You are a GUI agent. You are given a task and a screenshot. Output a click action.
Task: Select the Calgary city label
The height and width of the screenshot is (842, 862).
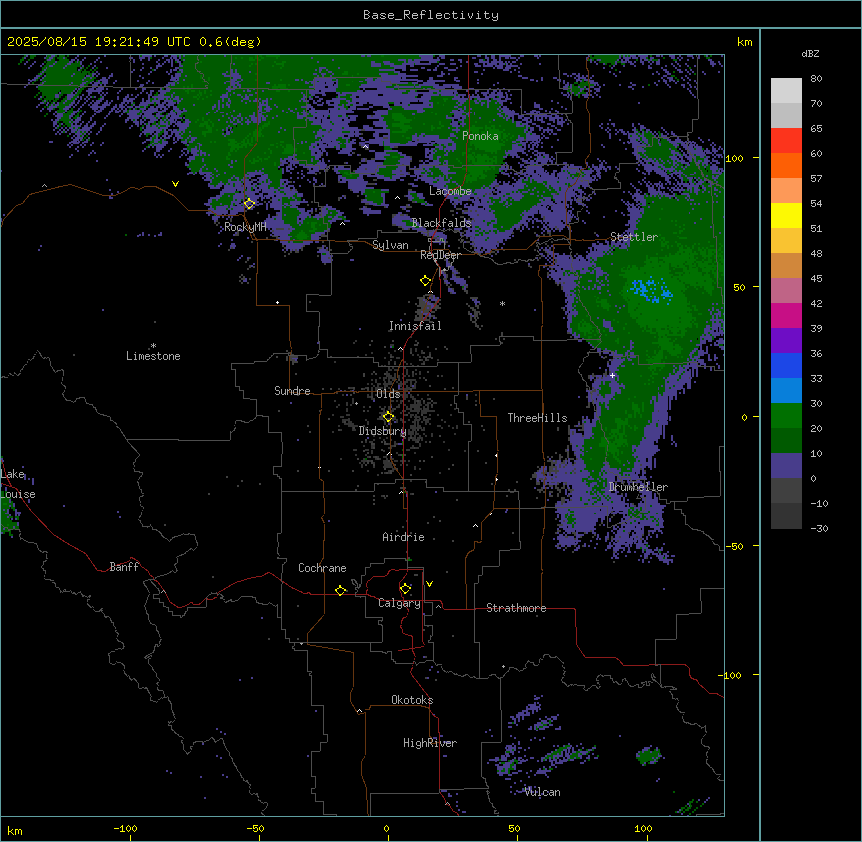tap(399, 603)
